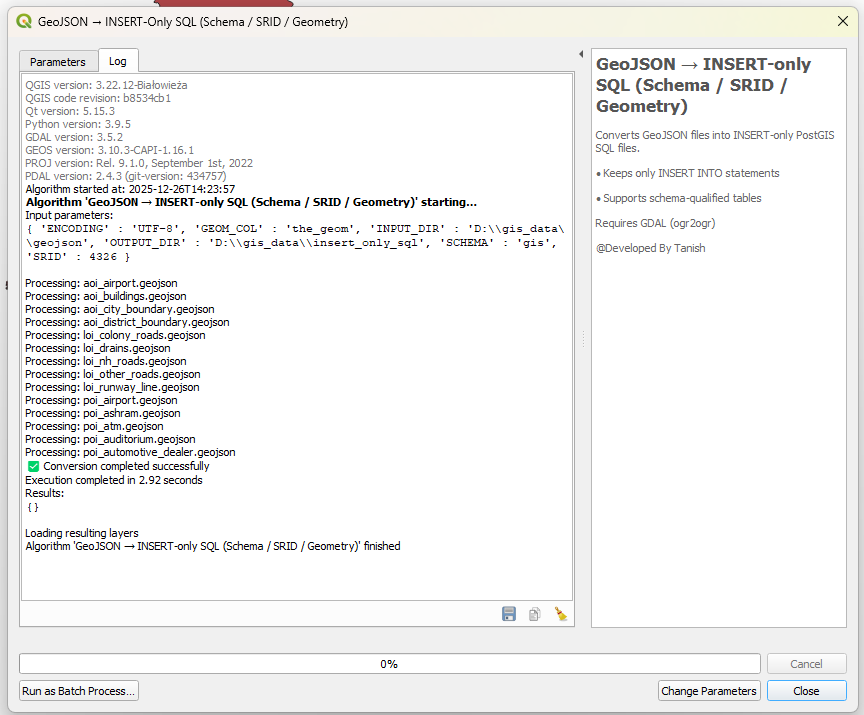The height and width of the screenshot is (715, 864).
Task: Click 'Processing: loi_drains.geojson' line
Action: pyautogui.click(x=98, y=348)
